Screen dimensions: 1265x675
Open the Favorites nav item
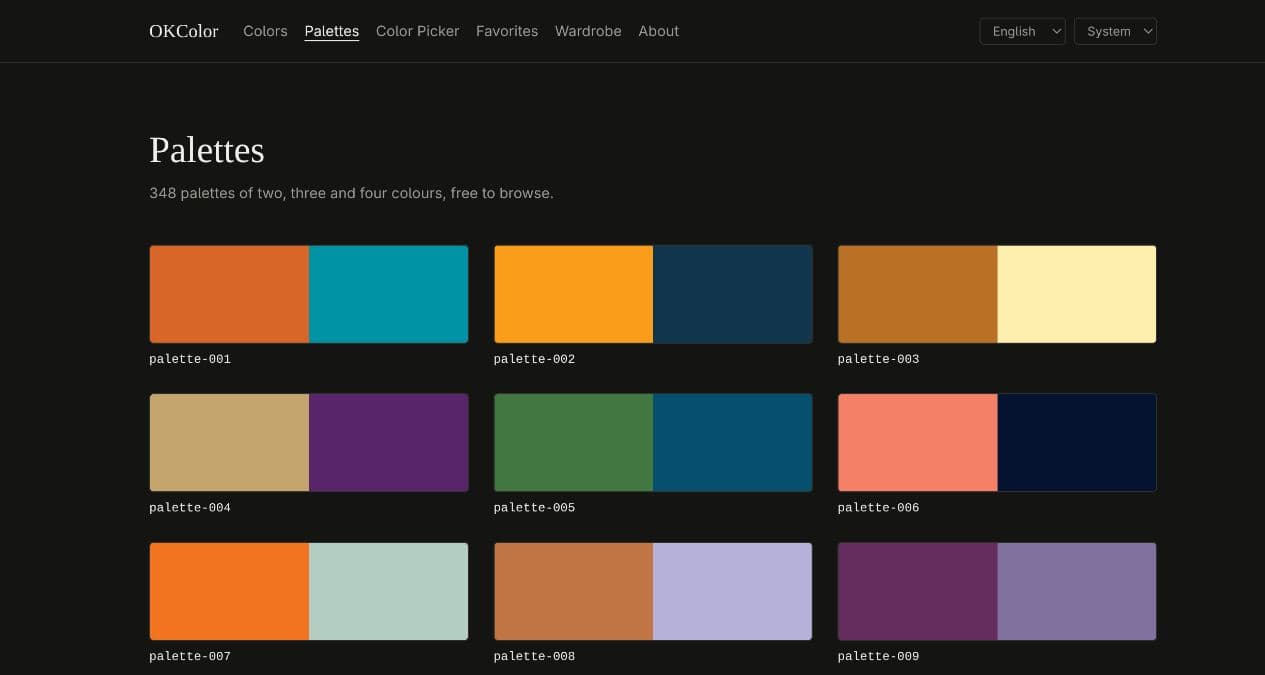click(x=507, y=31)
